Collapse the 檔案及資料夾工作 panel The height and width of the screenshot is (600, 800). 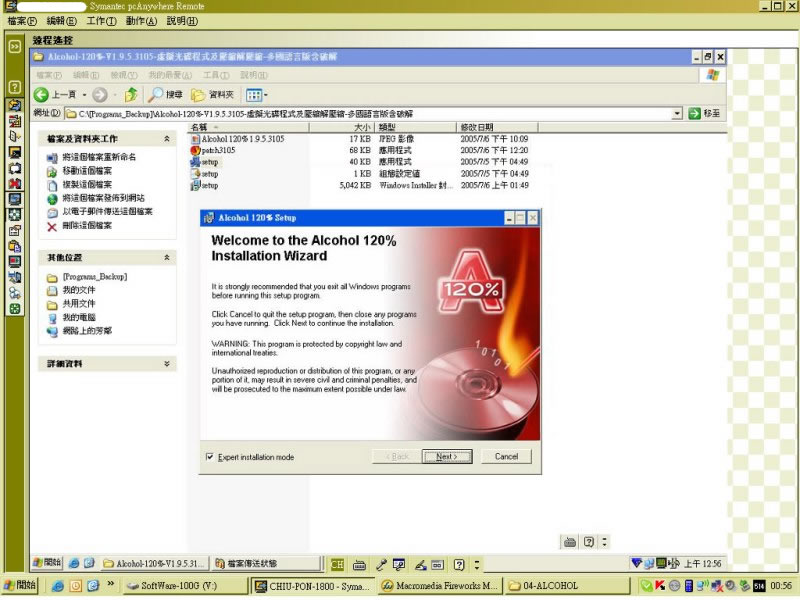pos(167,139)
